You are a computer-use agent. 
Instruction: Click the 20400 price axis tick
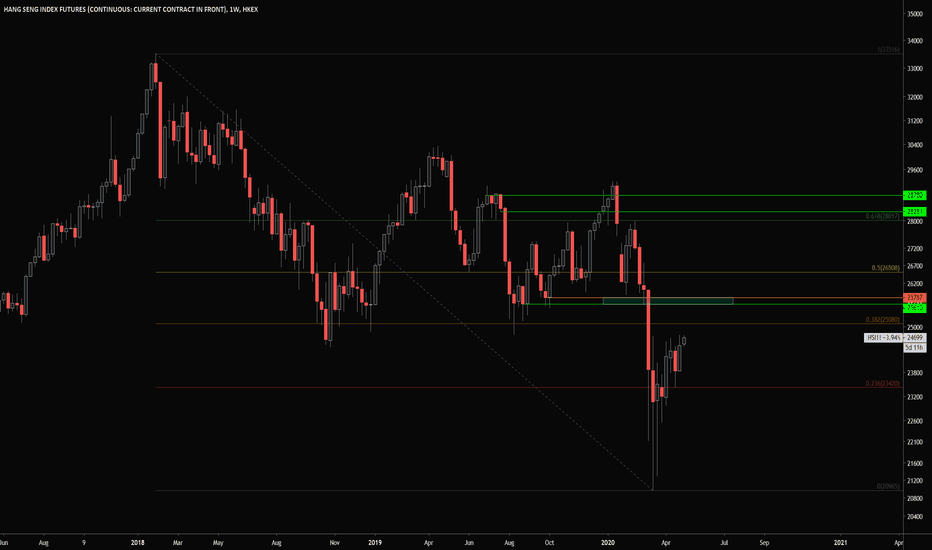pos(914,517)
